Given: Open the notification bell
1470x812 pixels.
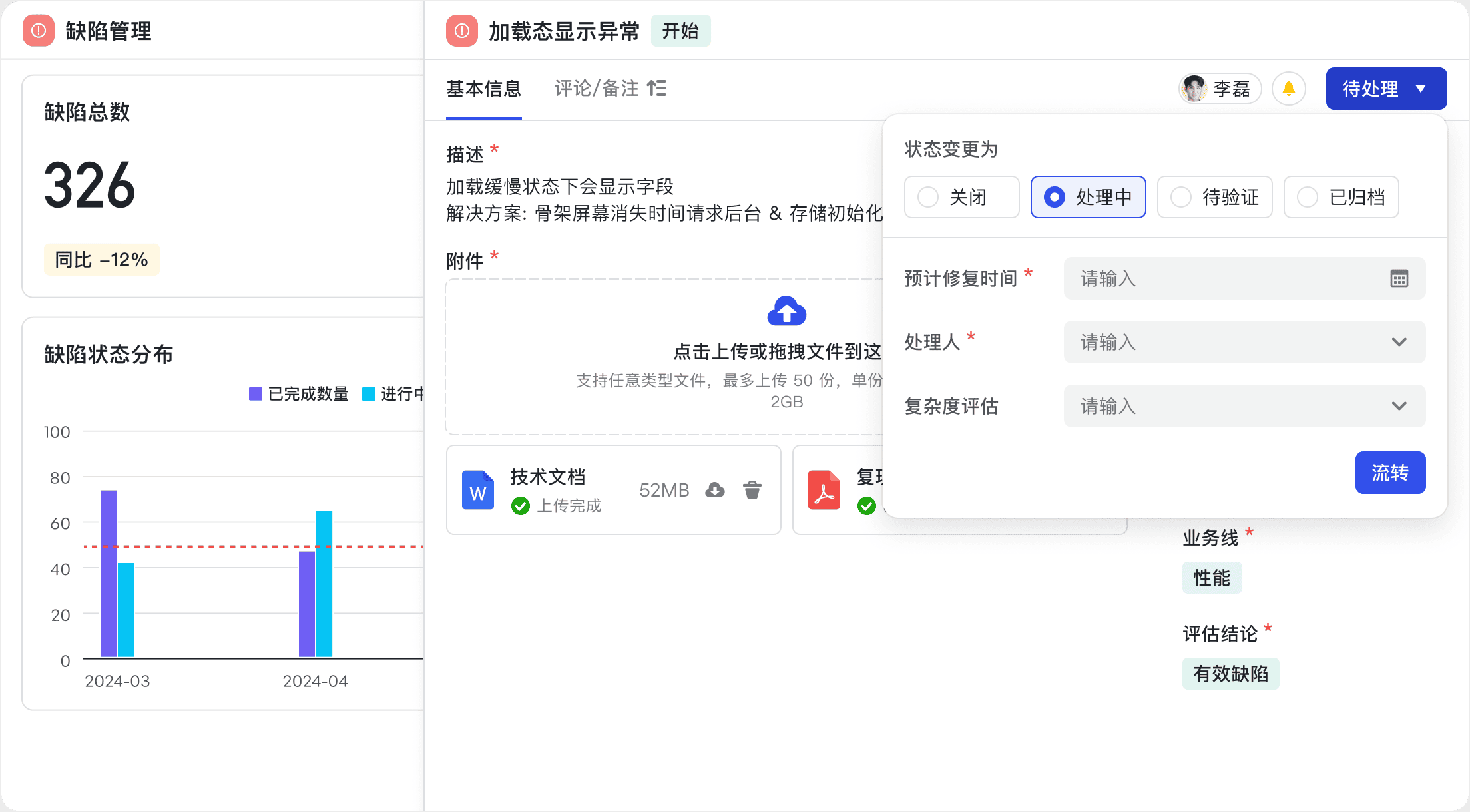Looking at the screenshot, I should tap(1289, 88).
